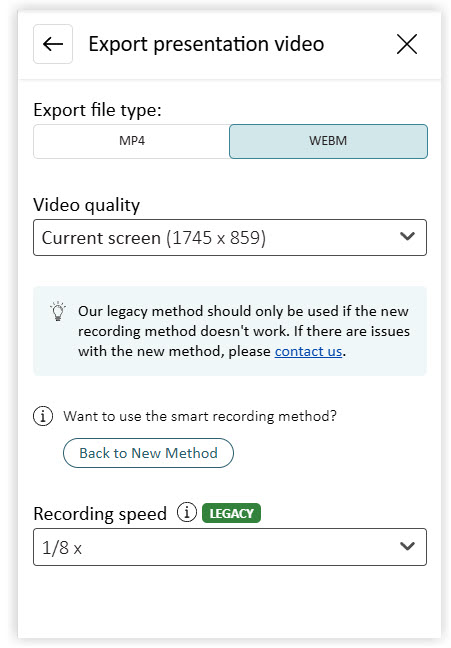Image resolution: width=451 pixels, height=648 pixels.
Task: Open the Recording speed 1/8 x dropdown
Action: click(230, 547)
